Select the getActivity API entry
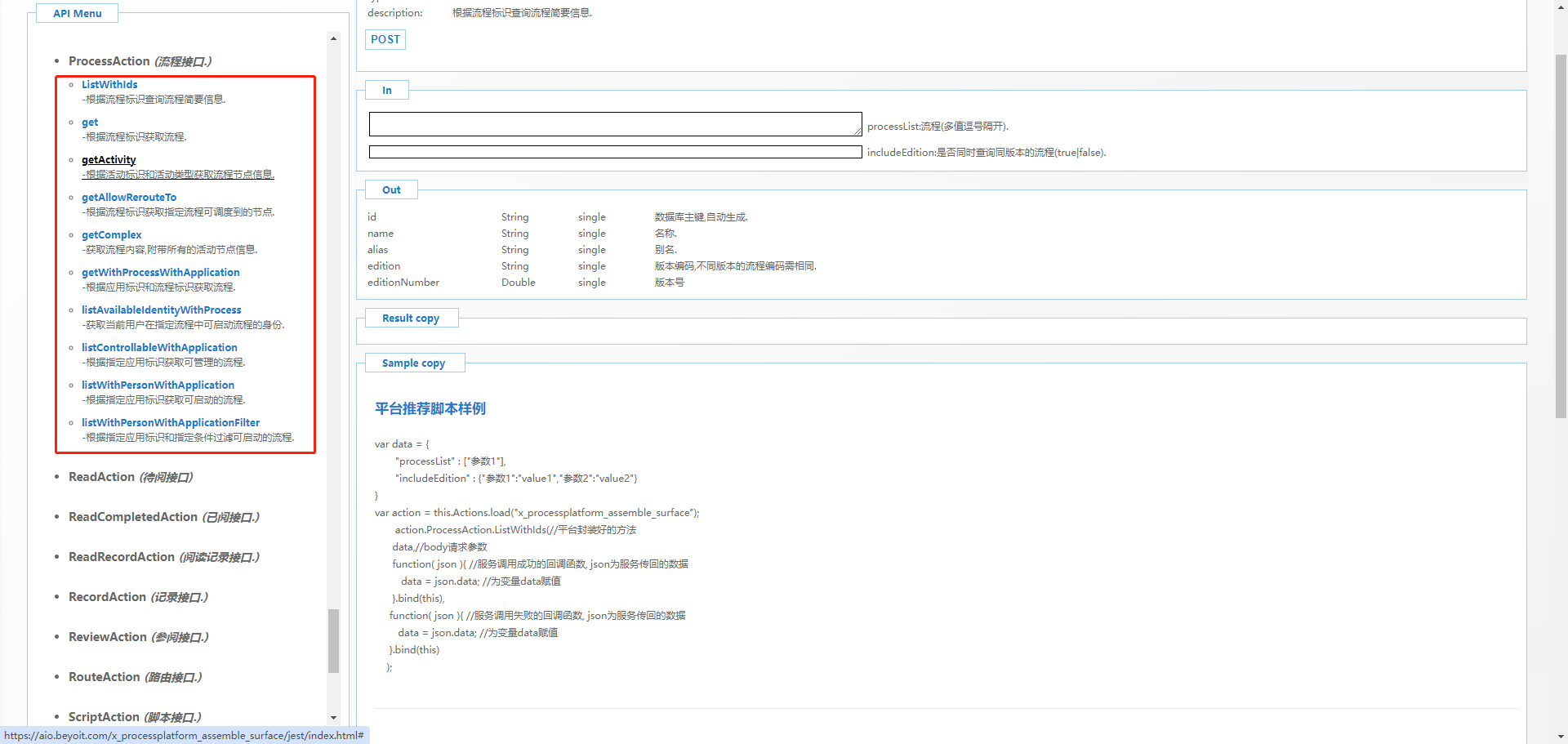Viewport: 1568px width, 744px height. [x=109, y=160]
